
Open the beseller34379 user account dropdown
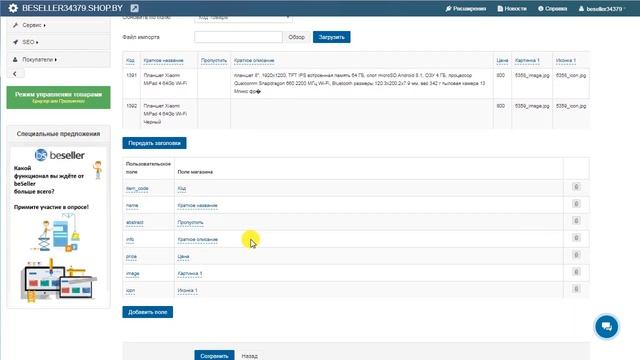click(602, 9)
